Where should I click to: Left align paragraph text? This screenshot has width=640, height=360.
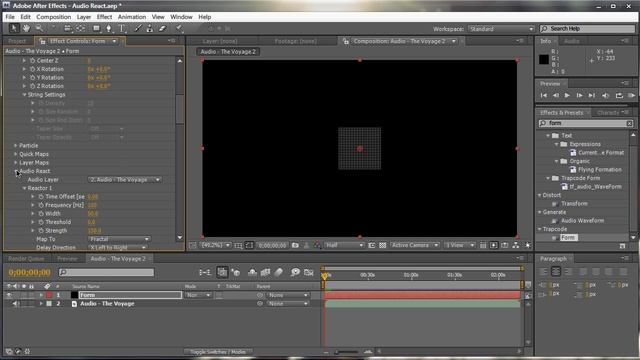544,271
